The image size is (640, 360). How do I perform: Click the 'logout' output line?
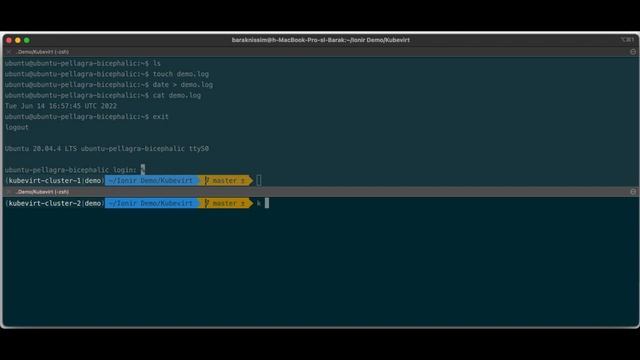pyautogui.click(x=17, y=127)
